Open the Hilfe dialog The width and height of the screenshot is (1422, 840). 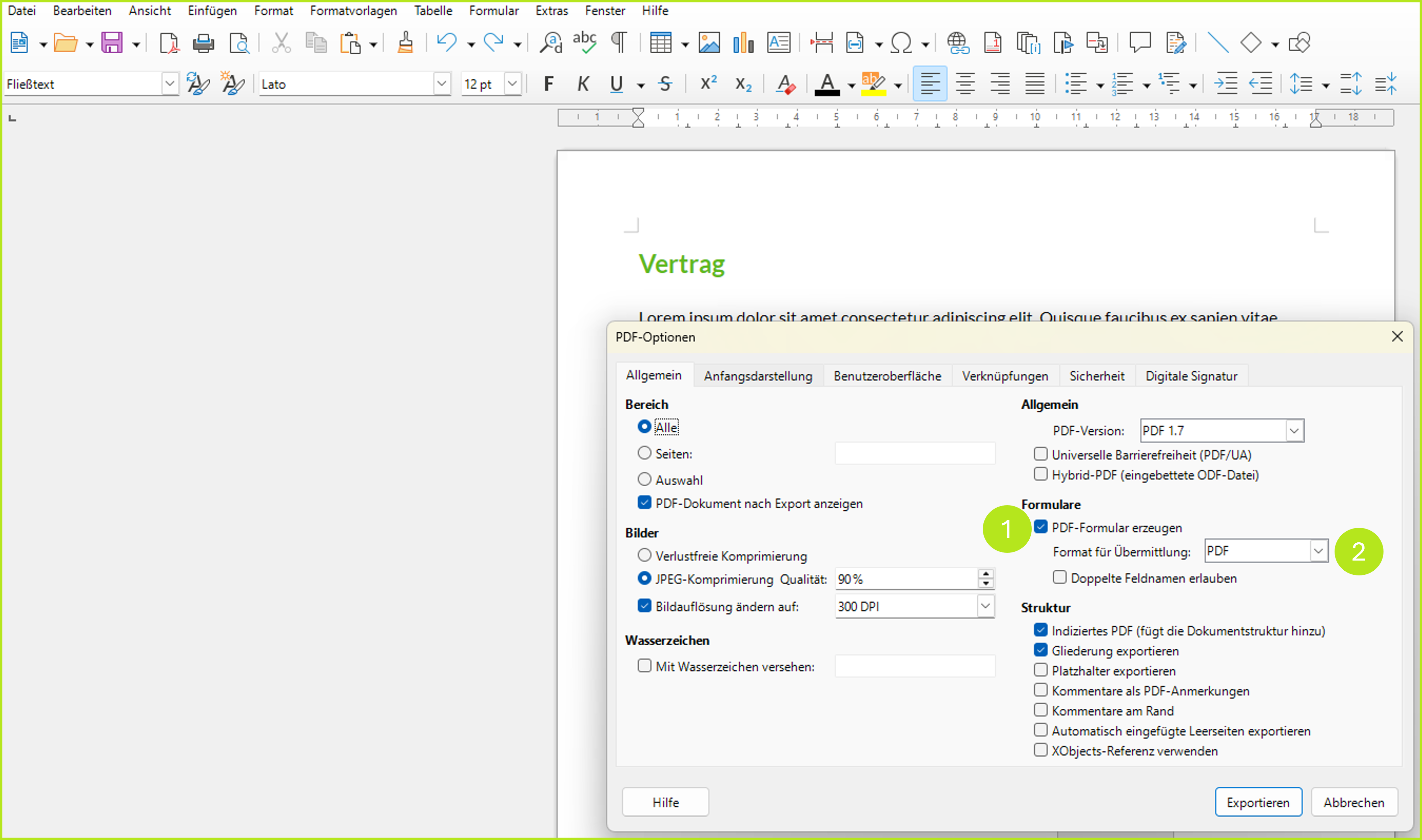click(x=665, y=802)
